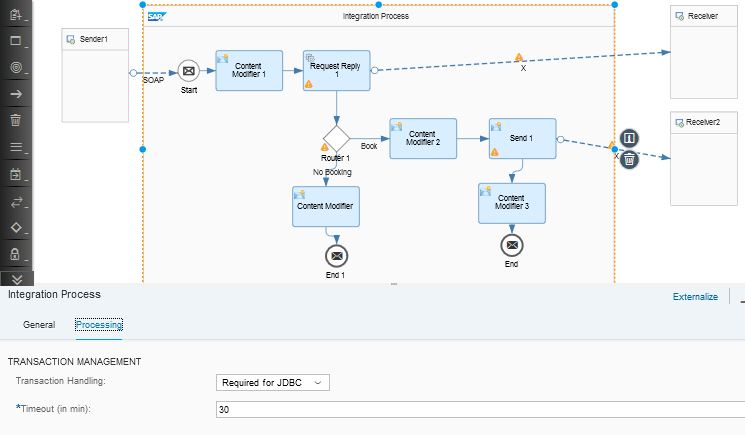Open the Process palette icon

[16, 41]
